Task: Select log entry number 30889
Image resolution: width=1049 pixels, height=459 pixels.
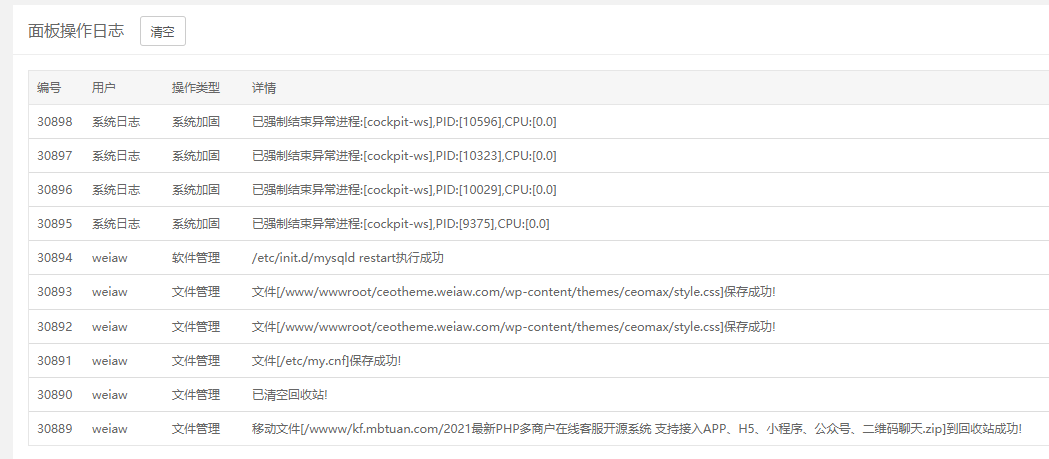Action: click(x=54, y=429)
